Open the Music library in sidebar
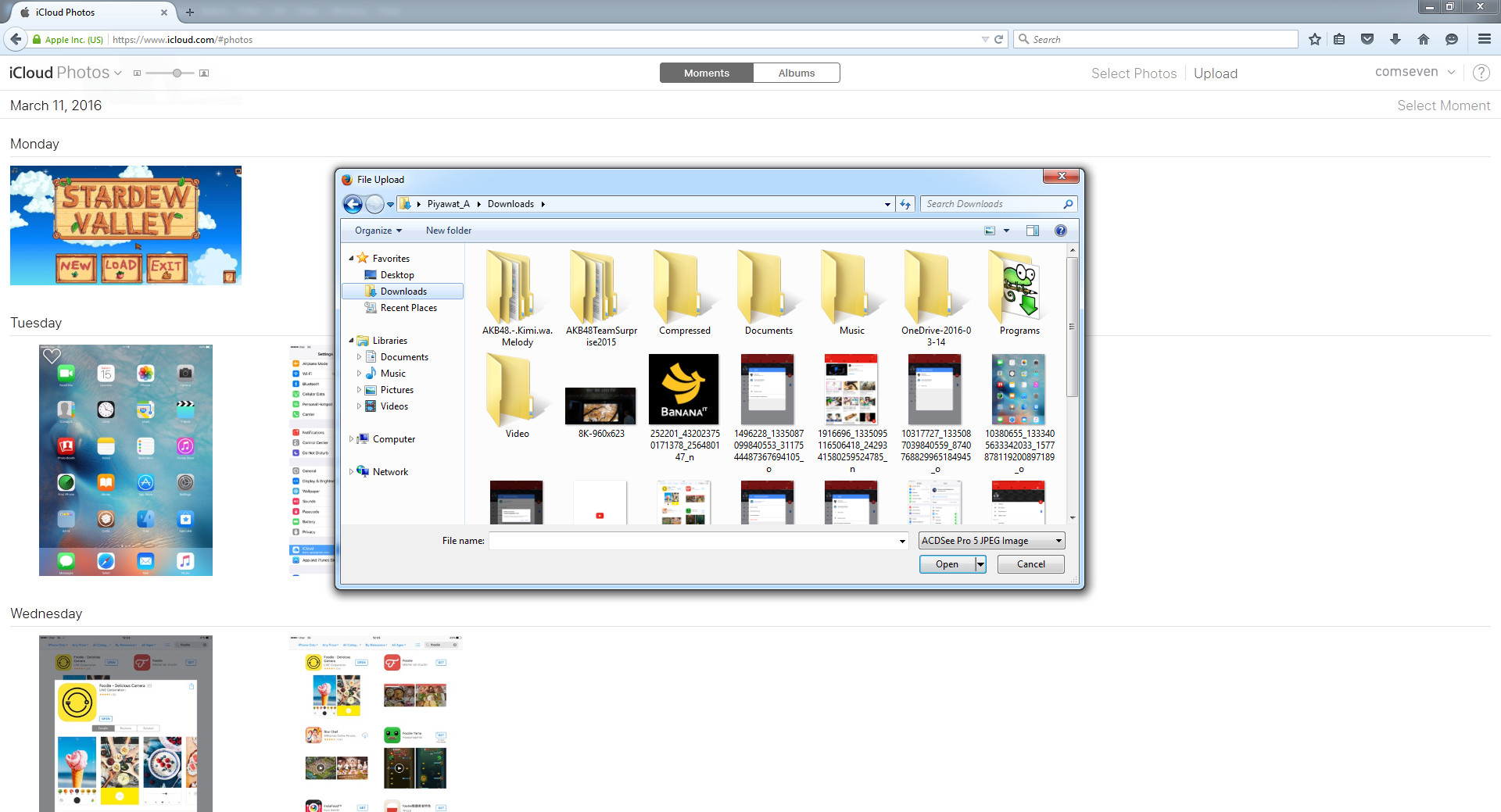The image size is (1501, 812). pos(392,374)
